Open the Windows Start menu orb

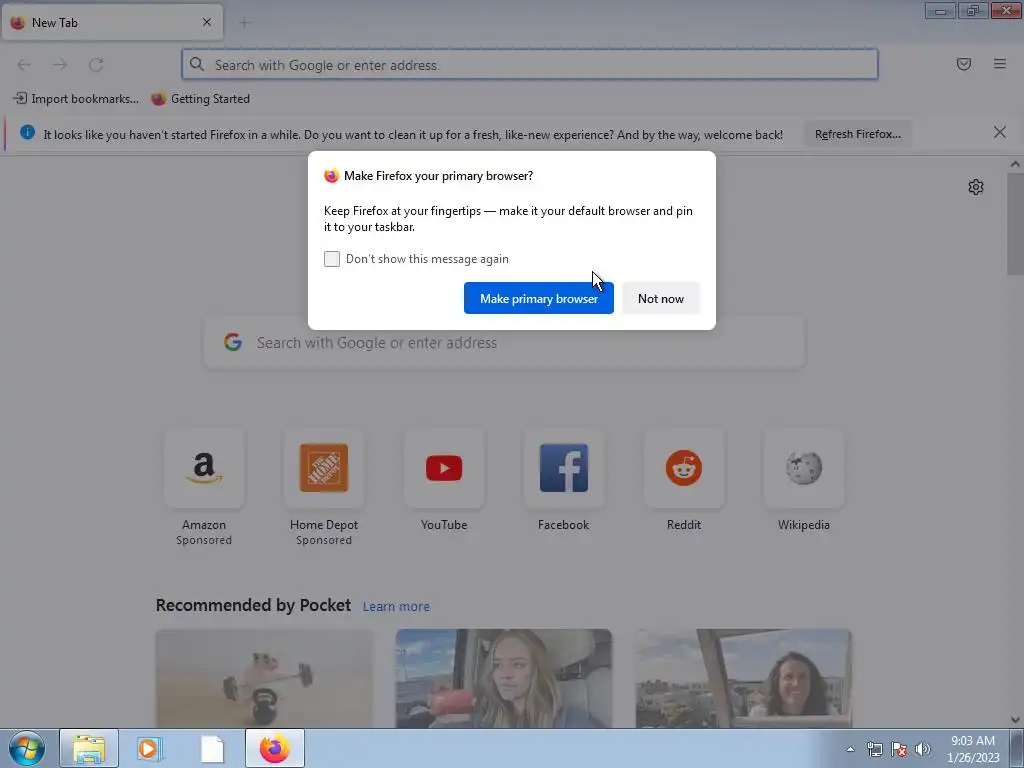(27, 748)
